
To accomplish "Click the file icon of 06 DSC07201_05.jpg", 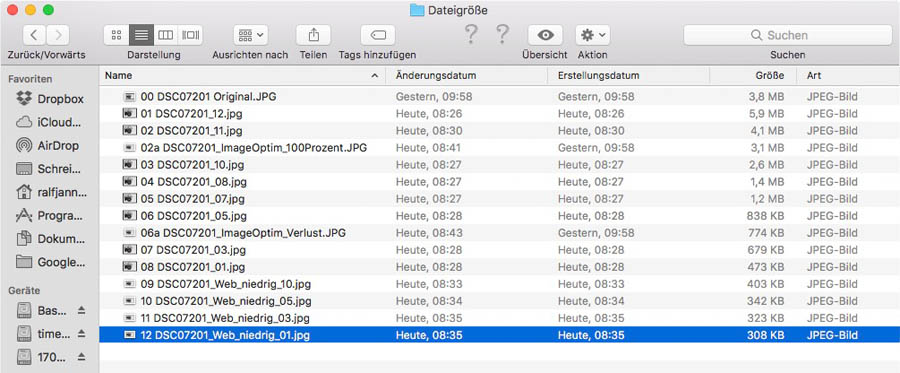I will click(x=130, y=216).
